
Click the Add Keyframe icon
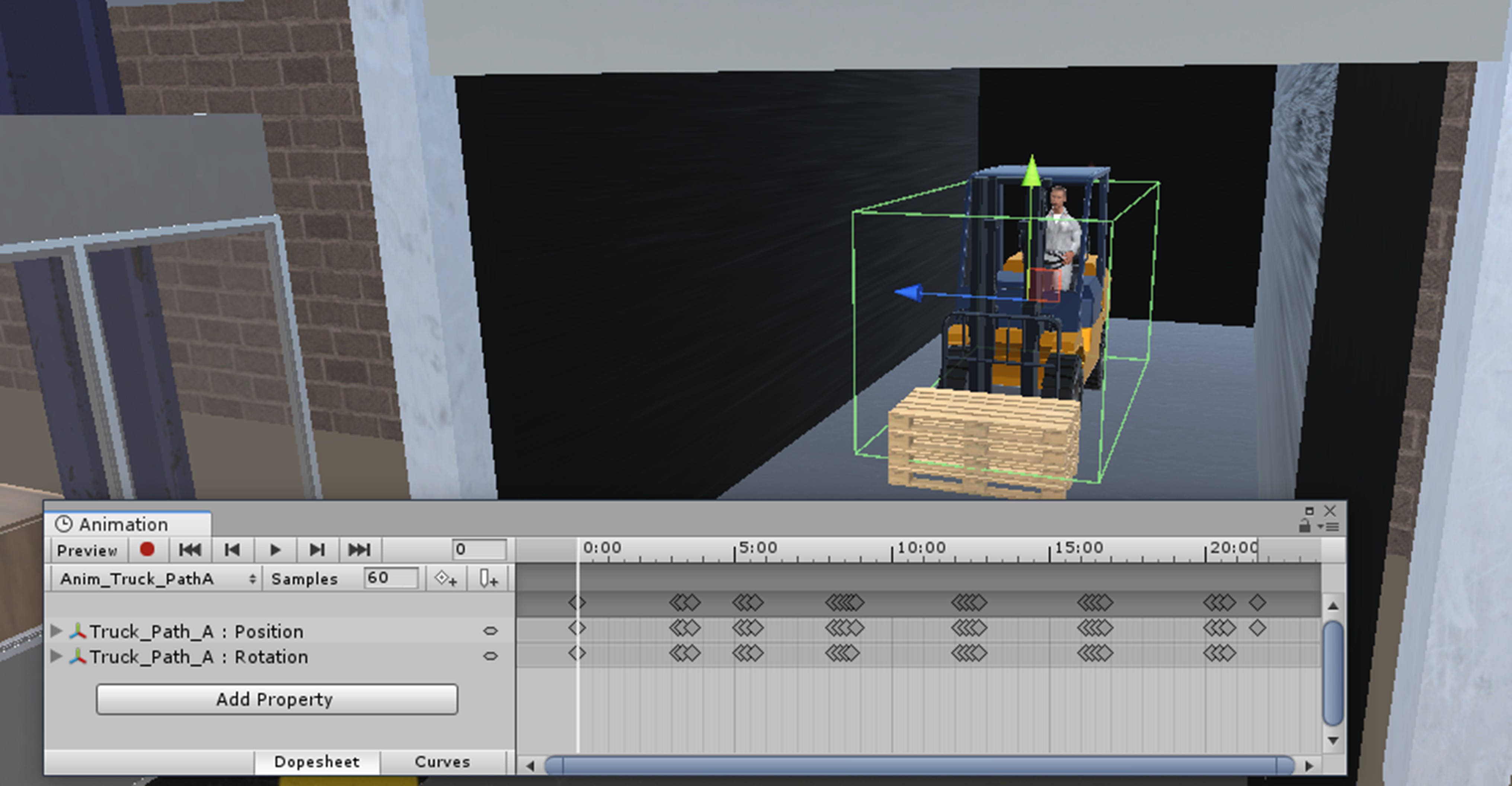(445, 578)
